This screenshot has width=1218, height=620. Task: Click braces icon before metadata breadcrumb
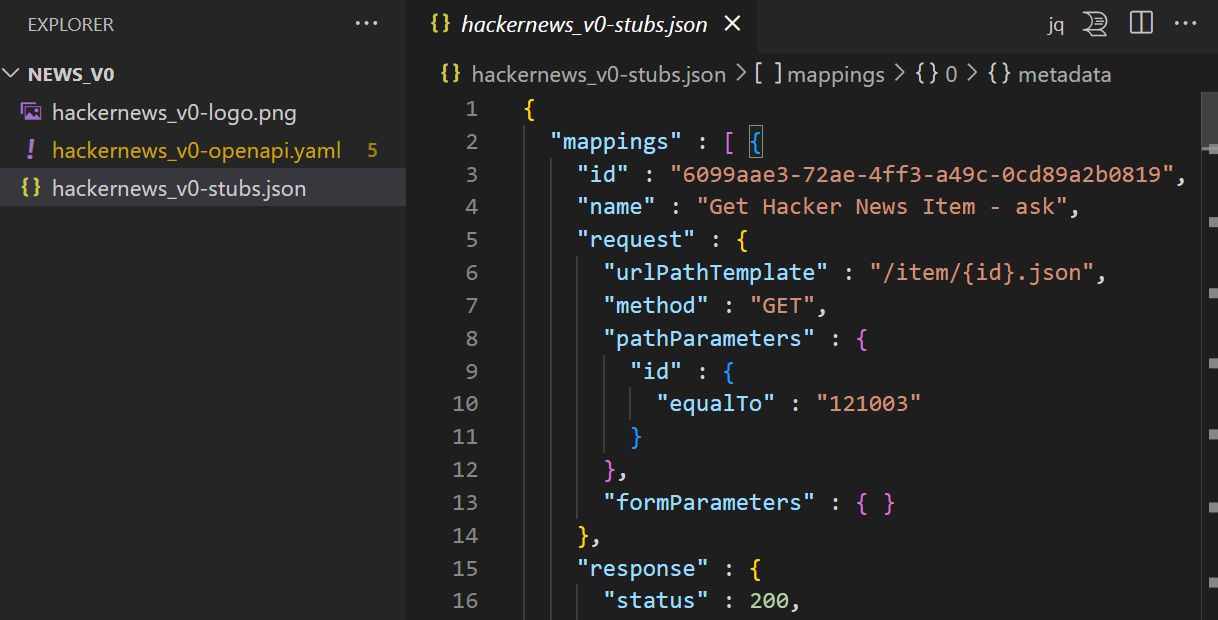click(x=999, y=74)
